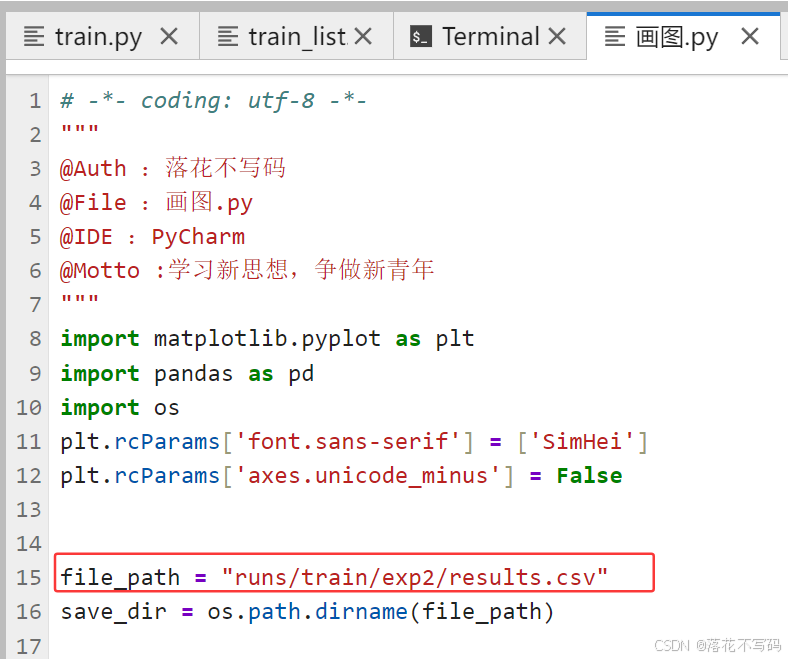788x659 pixels.
Task: Click the @Auth docstring line
Action: click(173, 168)
